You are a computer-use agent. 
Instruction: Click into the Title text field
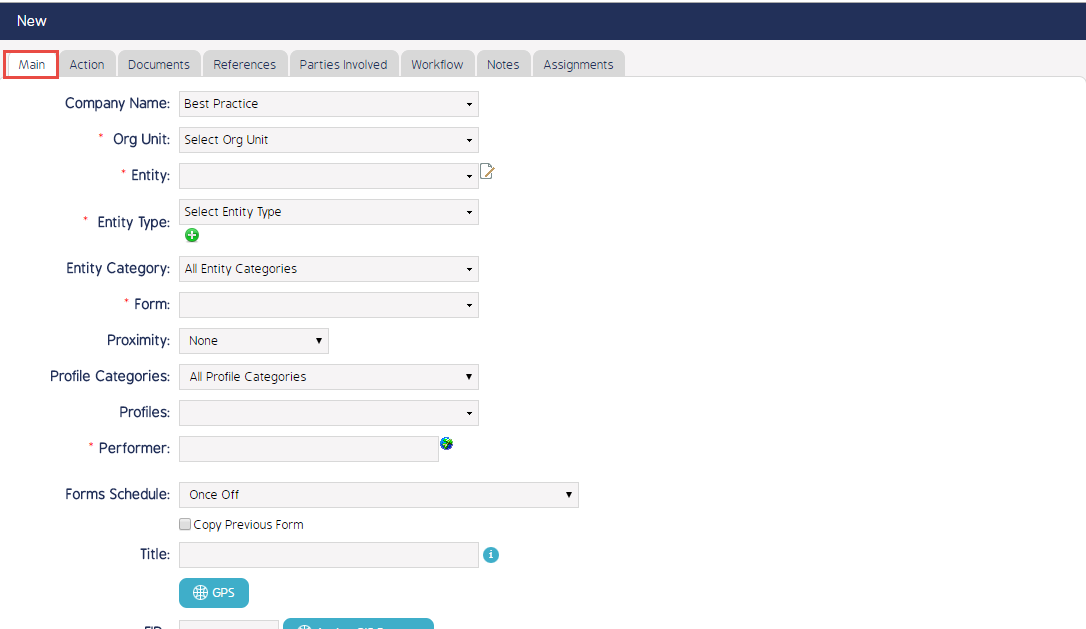pos(328,555)
